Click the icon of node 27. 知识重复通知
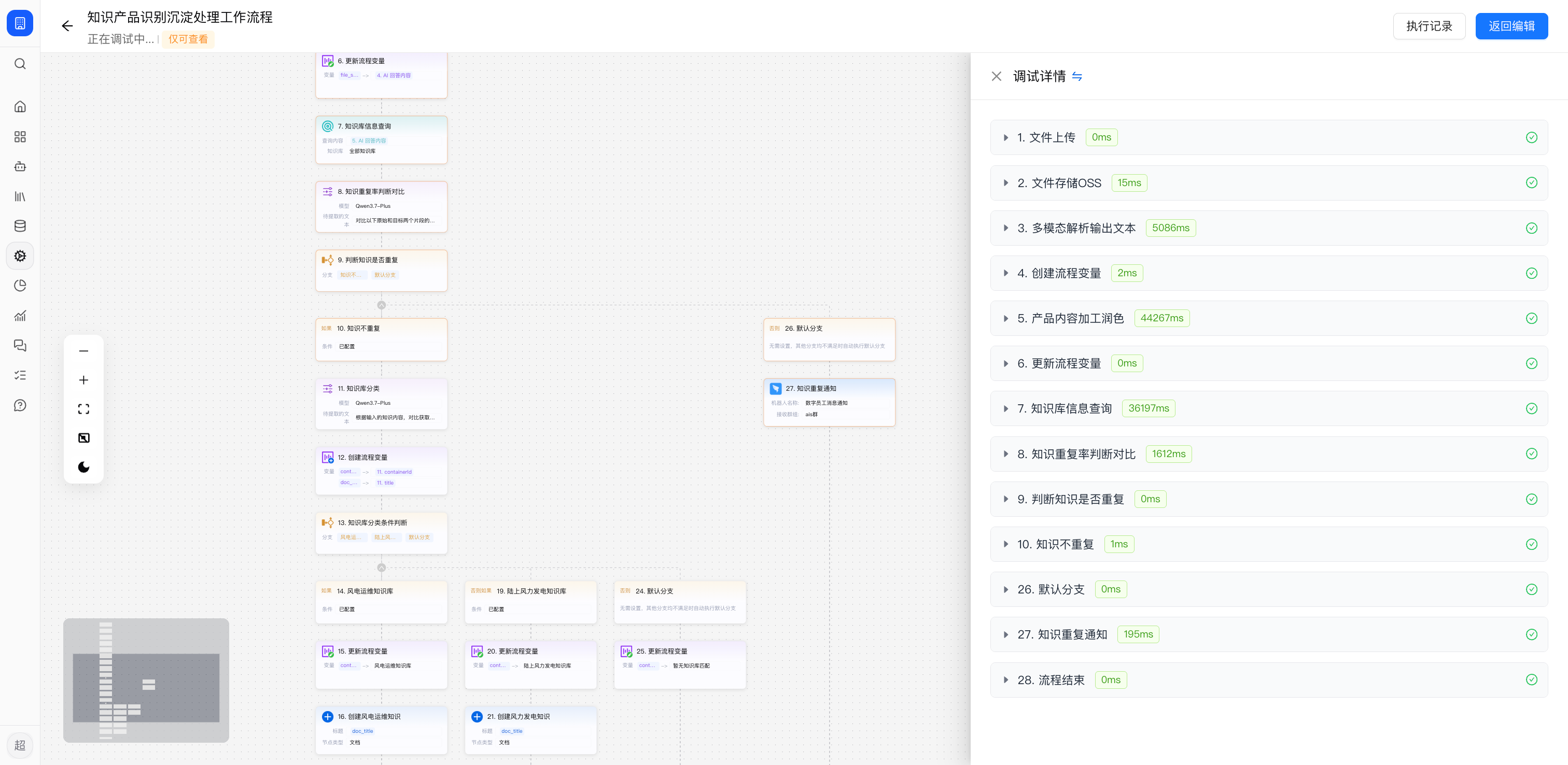Image resolution: width=1568 pixels, height=765 pixels. point(776,388)
